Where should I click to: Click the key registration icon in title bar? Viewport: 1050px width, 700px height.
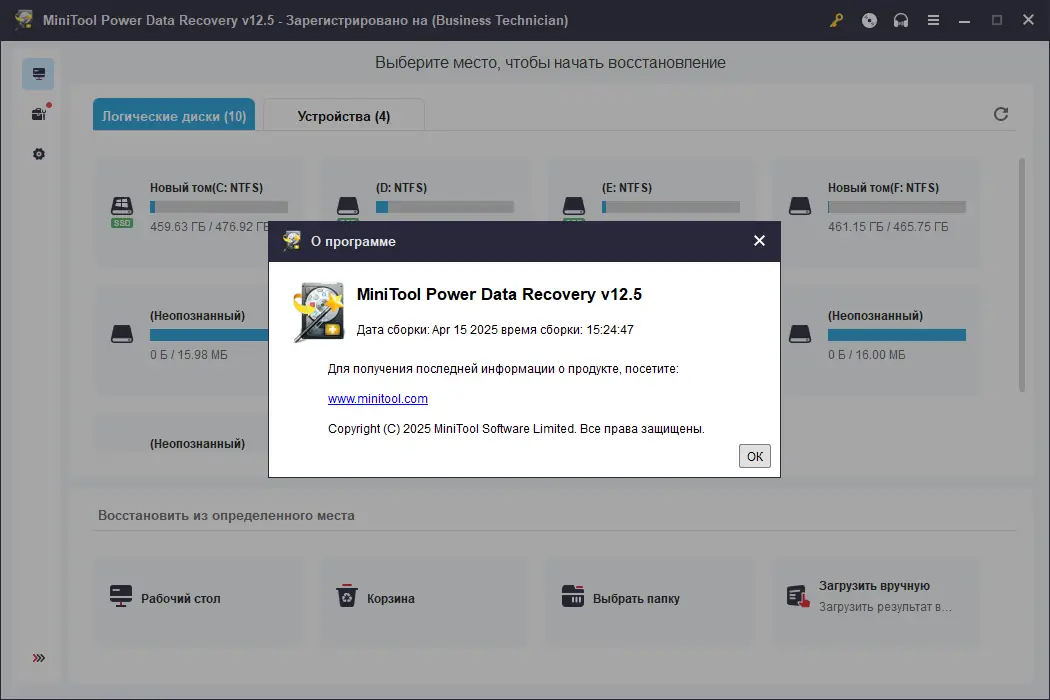tap(836, 20)
